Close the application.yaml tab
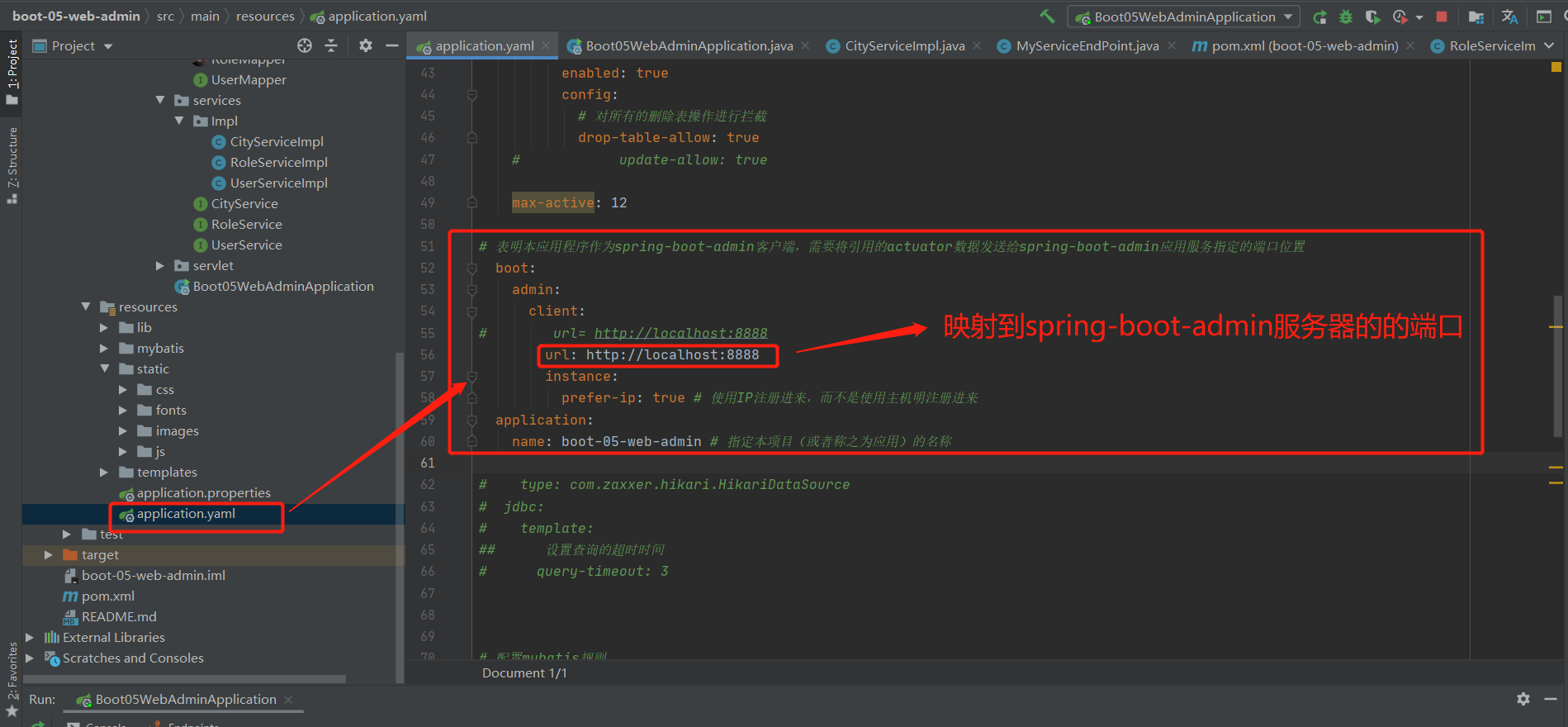 click(x=547, y=46)
